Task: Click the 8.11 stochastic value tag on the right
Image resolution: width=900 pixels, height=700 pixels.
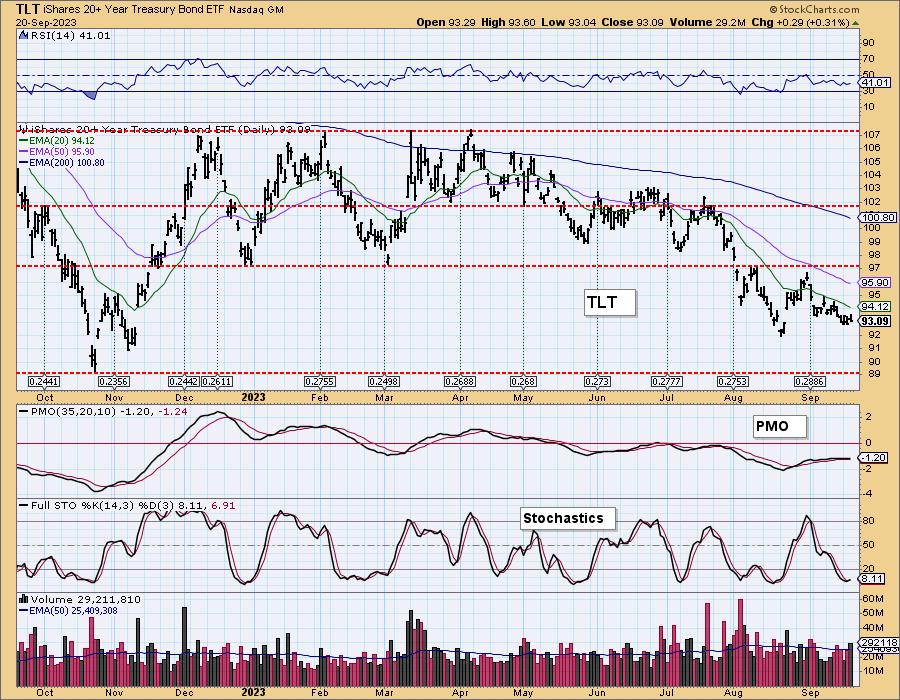Action: [x=873, y=578]
